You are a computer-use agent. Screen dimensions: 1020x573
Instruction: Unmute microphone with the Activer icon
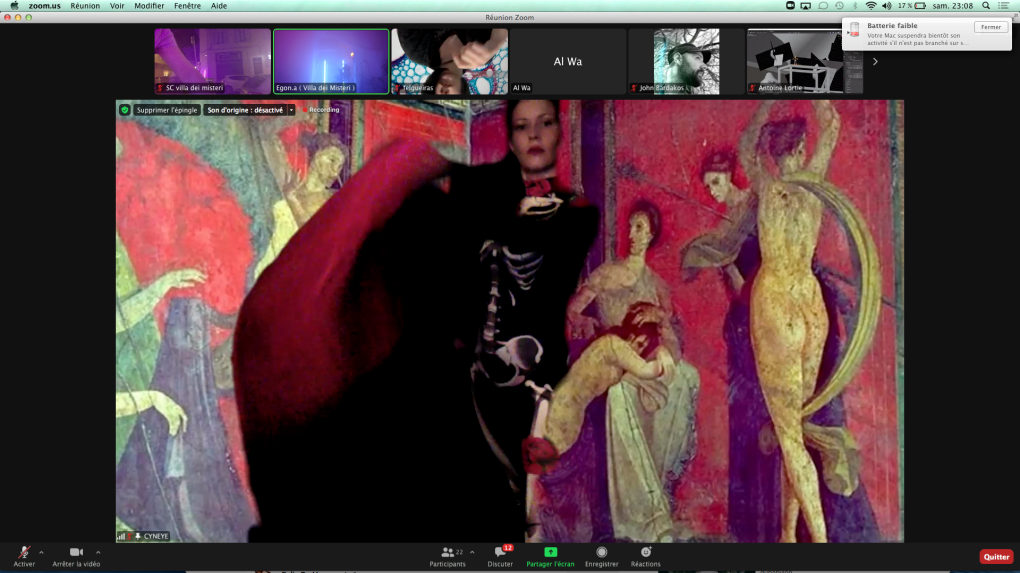coord(24,552)
